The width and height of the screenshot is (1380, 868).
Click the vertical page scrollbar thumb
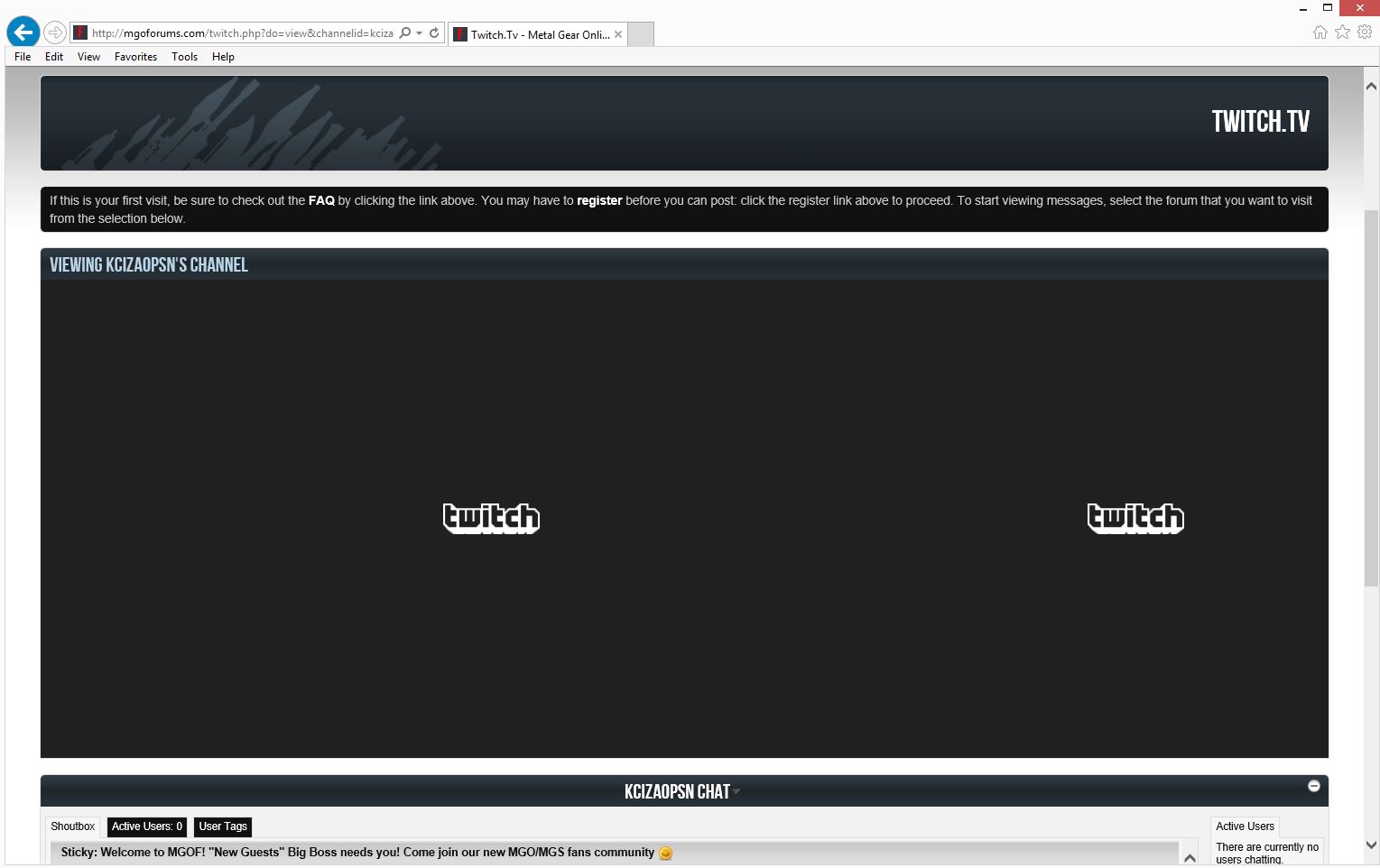coord(1371,397)
